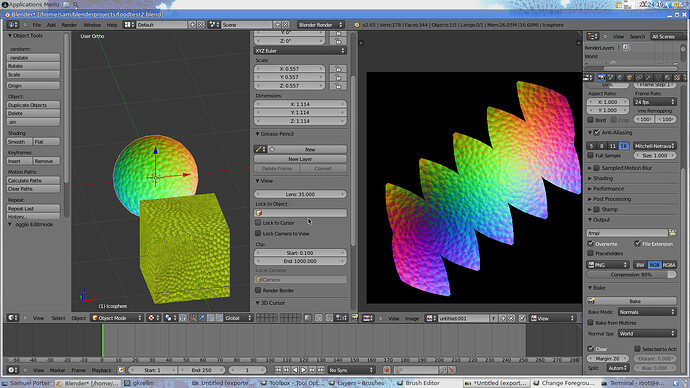Open the Render menu in top bar

point(69,25)
